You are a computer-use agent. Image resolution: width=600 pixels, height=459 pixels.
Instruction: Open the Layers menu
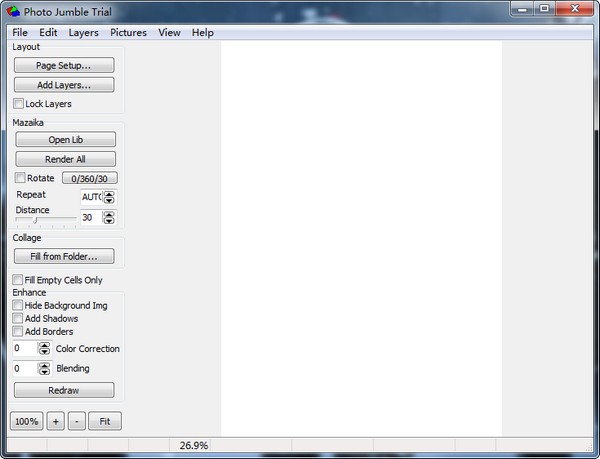click(x=83, y=33)
